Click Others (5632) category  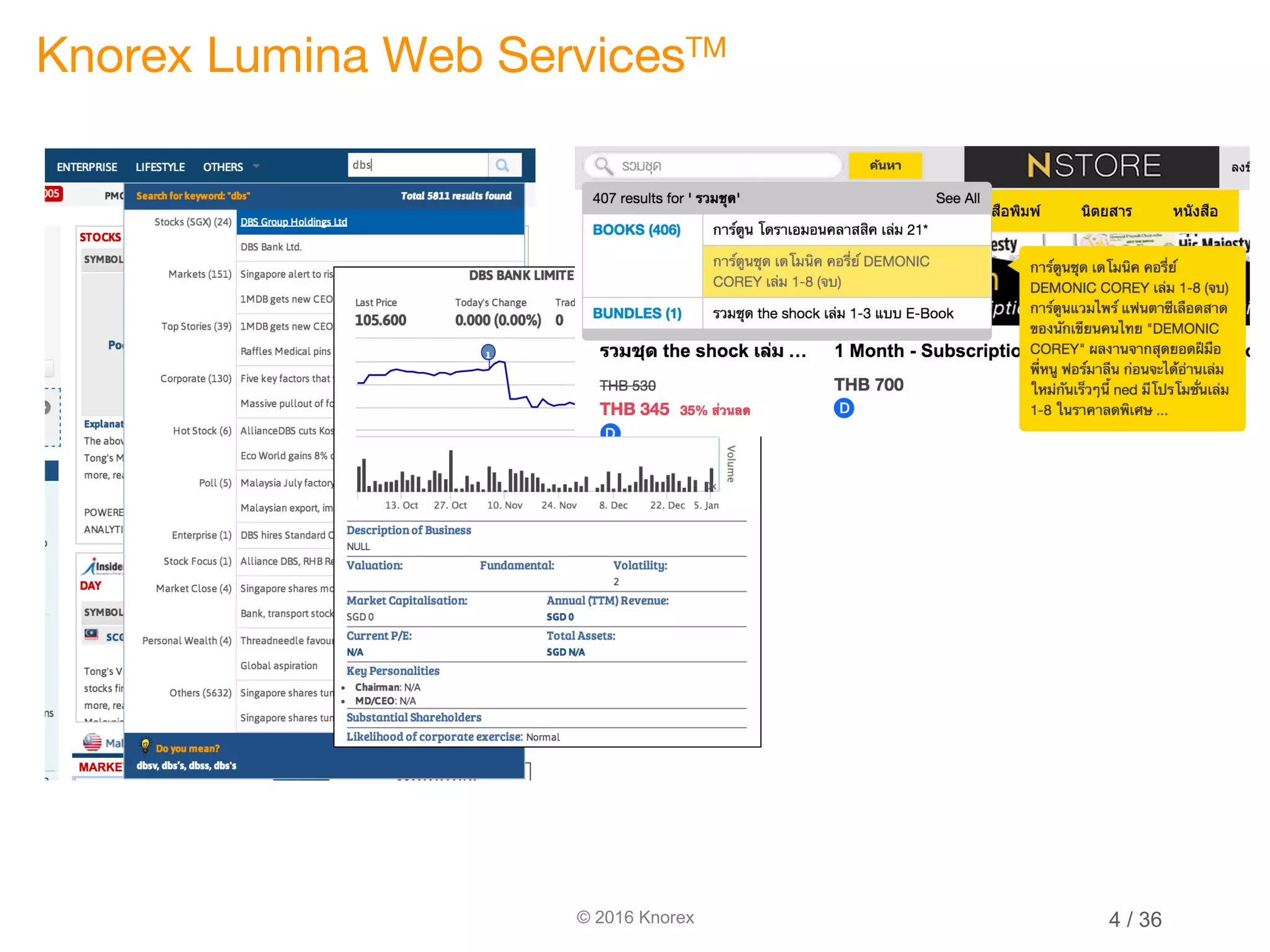pos(200,693)
